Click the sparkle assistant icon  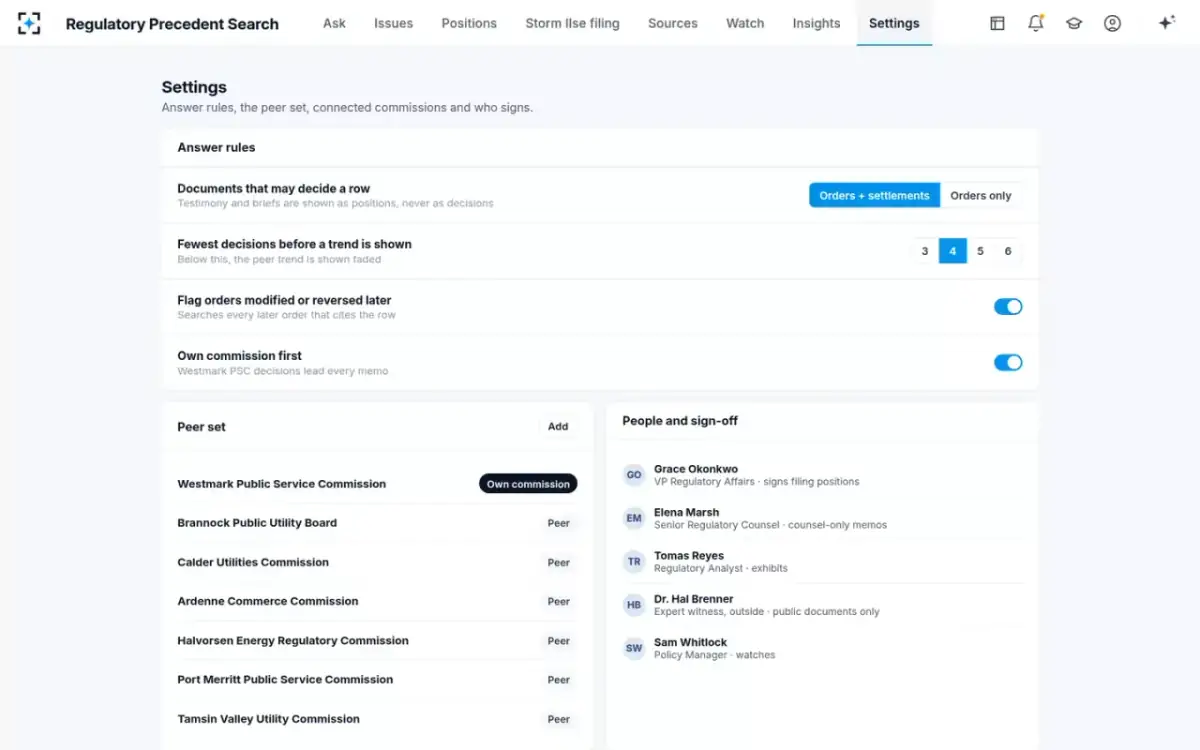tap(1166, 23)
